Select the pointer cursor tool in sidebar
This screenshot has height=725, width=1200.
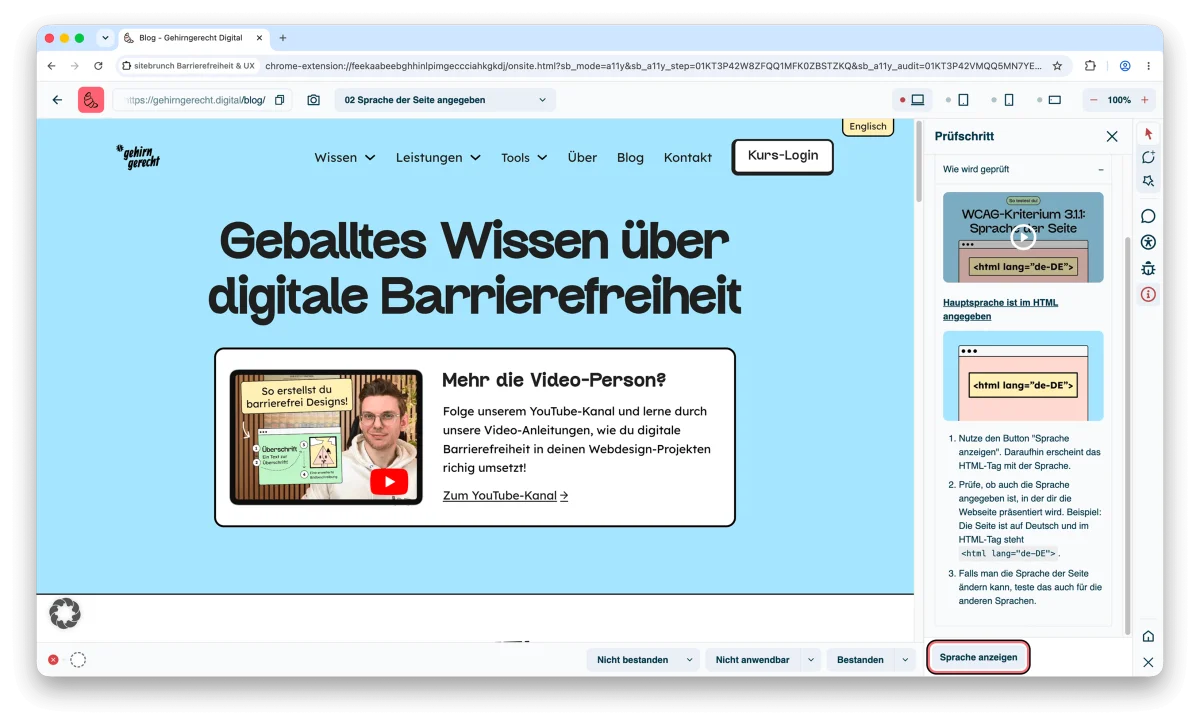pos(1148,133)
